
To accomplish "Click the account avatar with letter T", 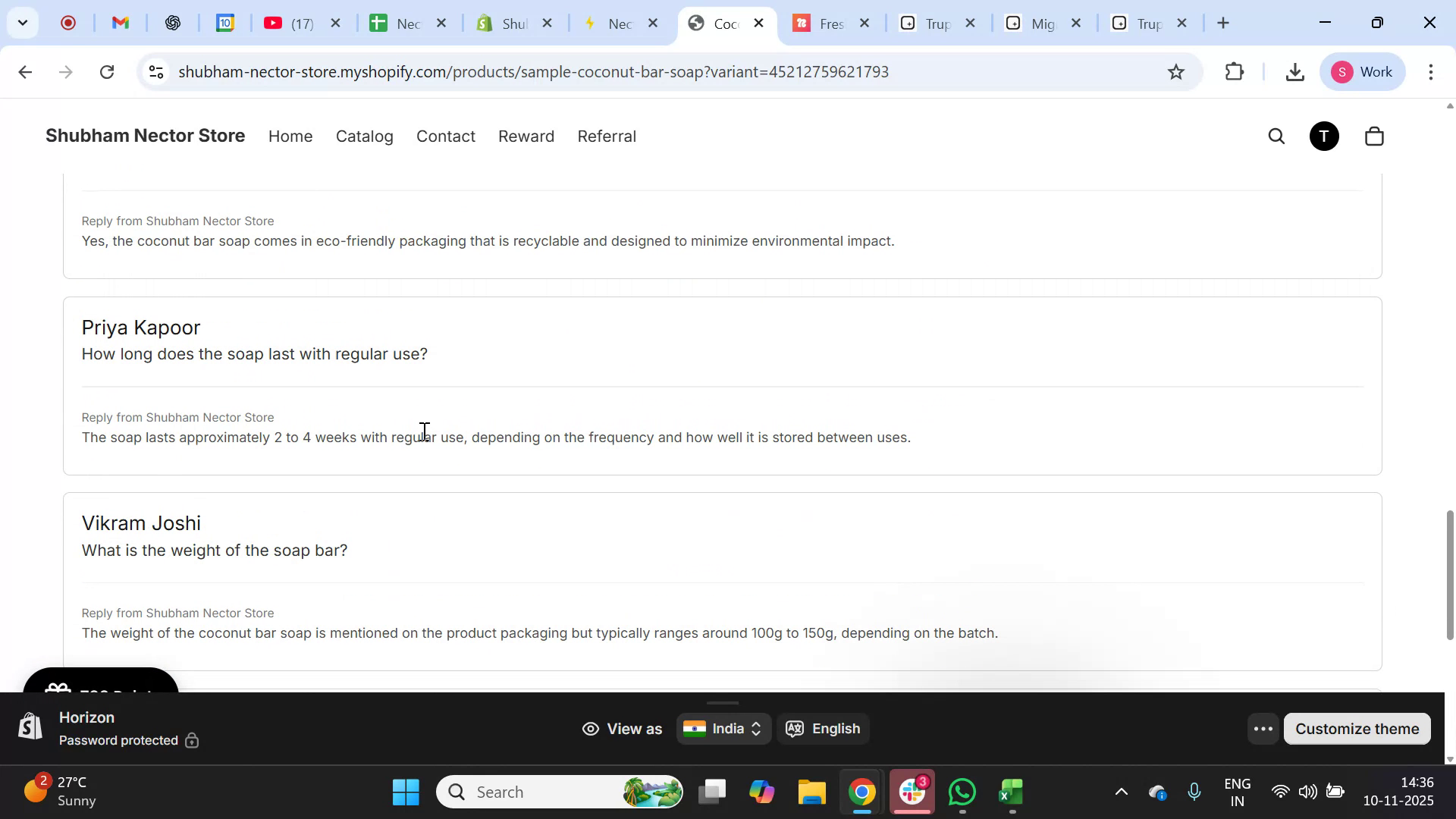I will 1324,136.
